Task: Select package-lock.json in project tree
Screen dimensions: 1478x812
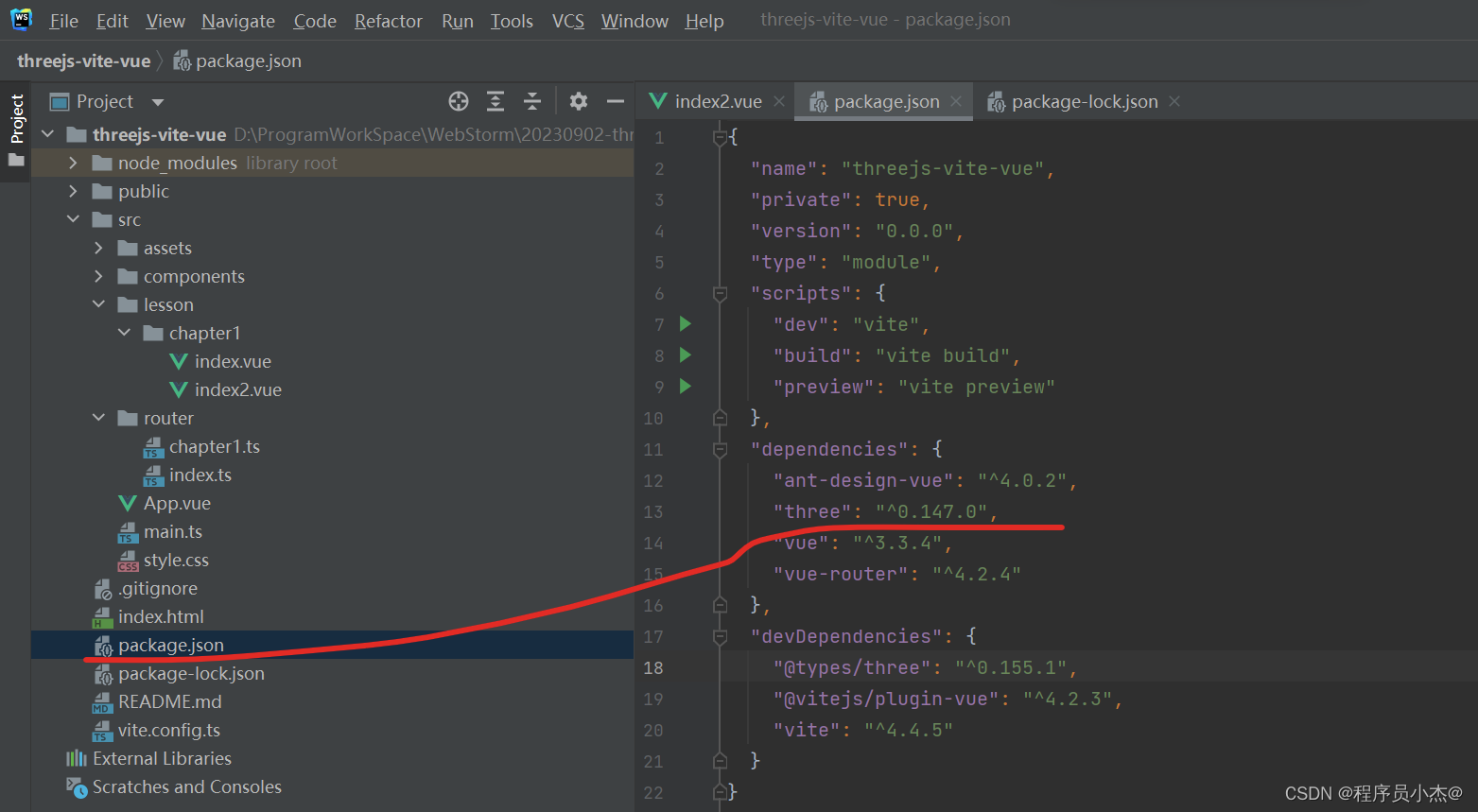Action: 191,673
